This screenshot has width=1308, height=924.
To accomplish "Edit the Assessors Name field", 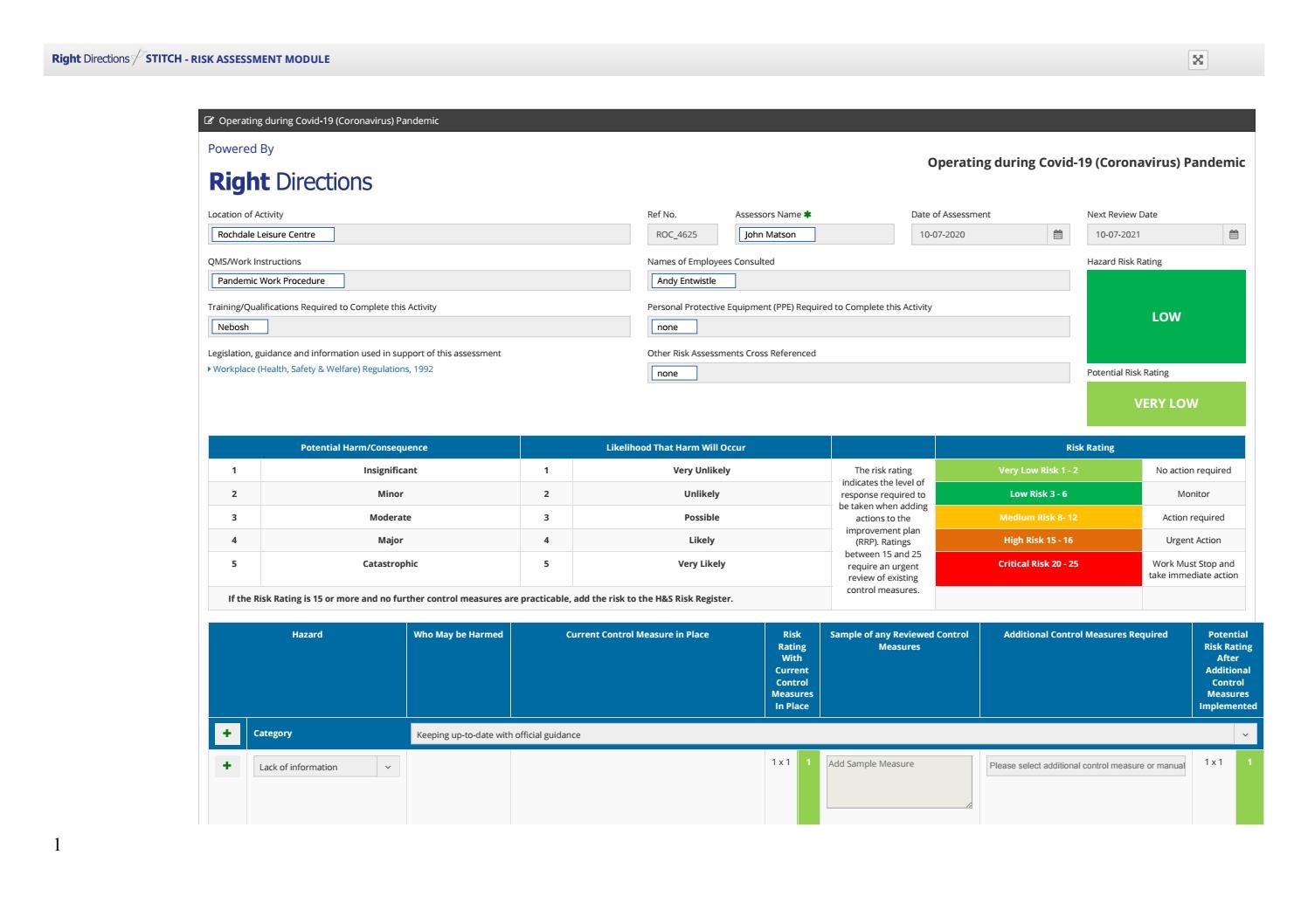I will click(x=776, y=234).
